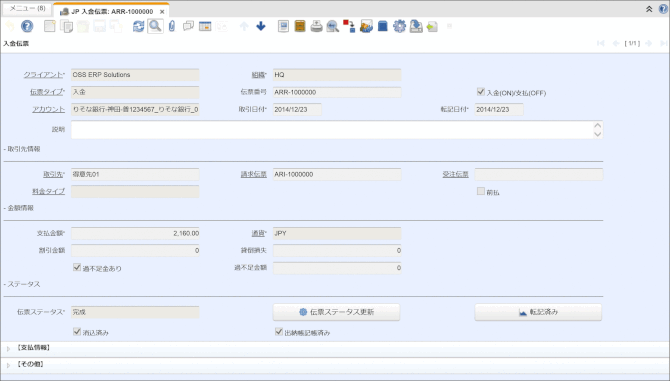Collapse the ステータス field group

[22, 284]
